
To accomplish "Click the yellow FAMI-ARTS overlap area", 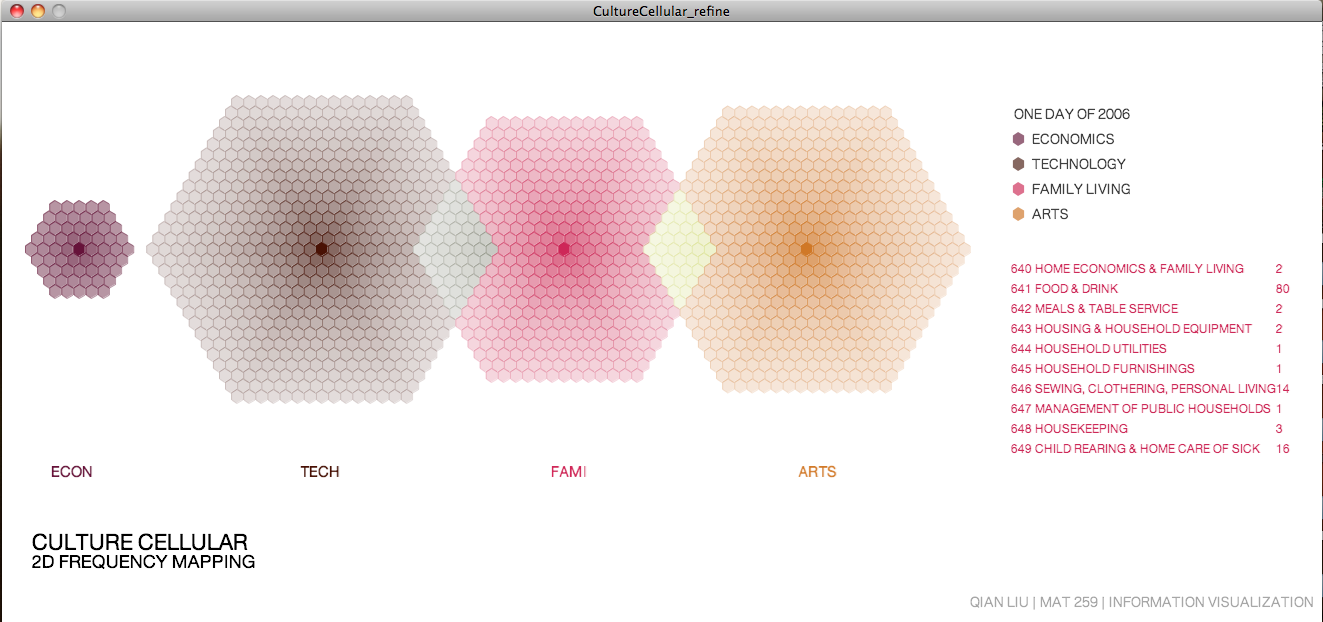I will tap(679, 249).
